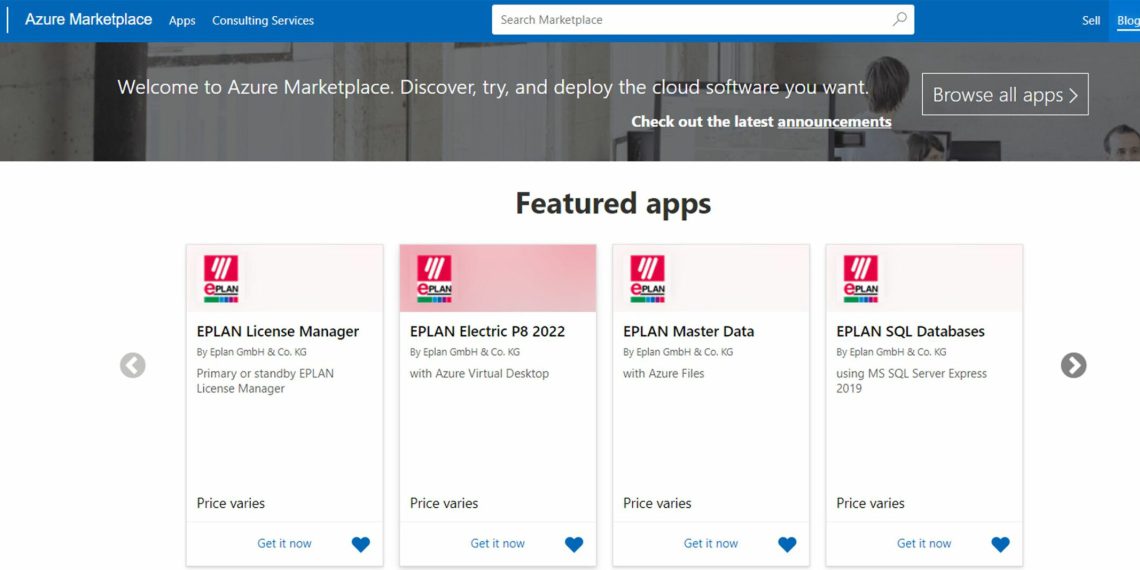Image resolution: width=1140 pixels, height=570 pixels.
Task: Click Browse all apps button
Action: [1004, 95]
